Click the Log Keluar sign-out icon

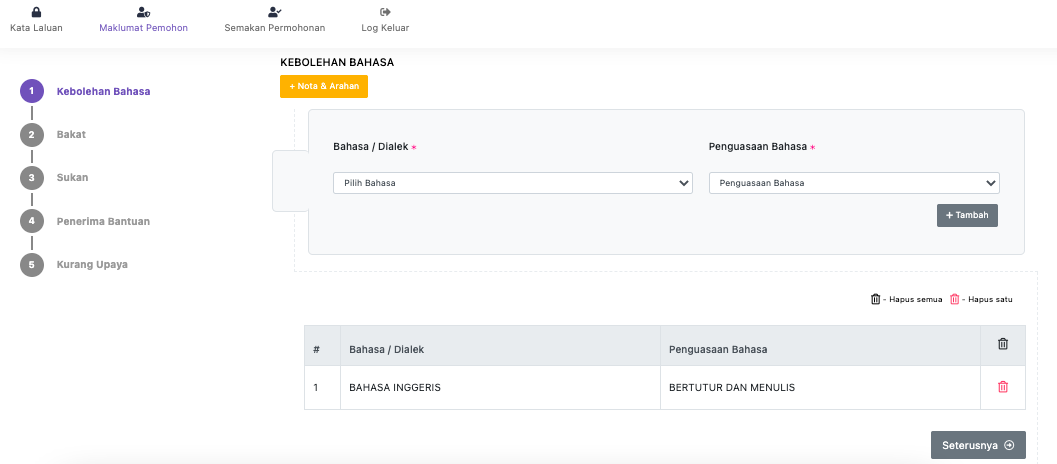tap(385, 12)
